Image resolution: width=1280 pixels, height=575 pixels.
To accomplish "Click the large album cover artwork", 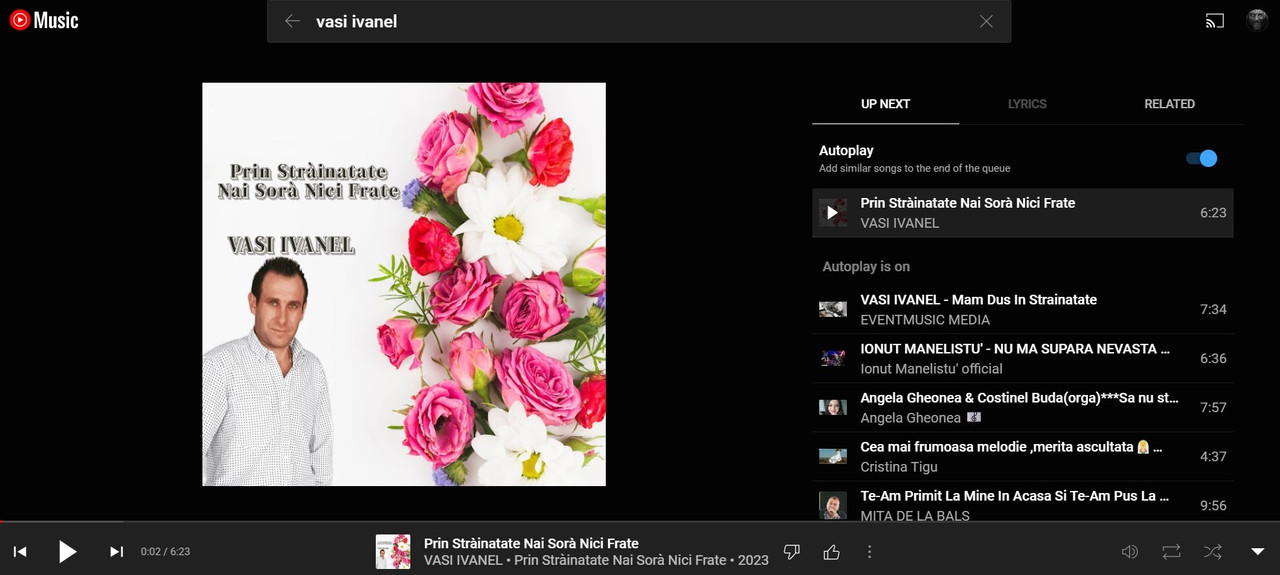I will click(x=404, y=284).
